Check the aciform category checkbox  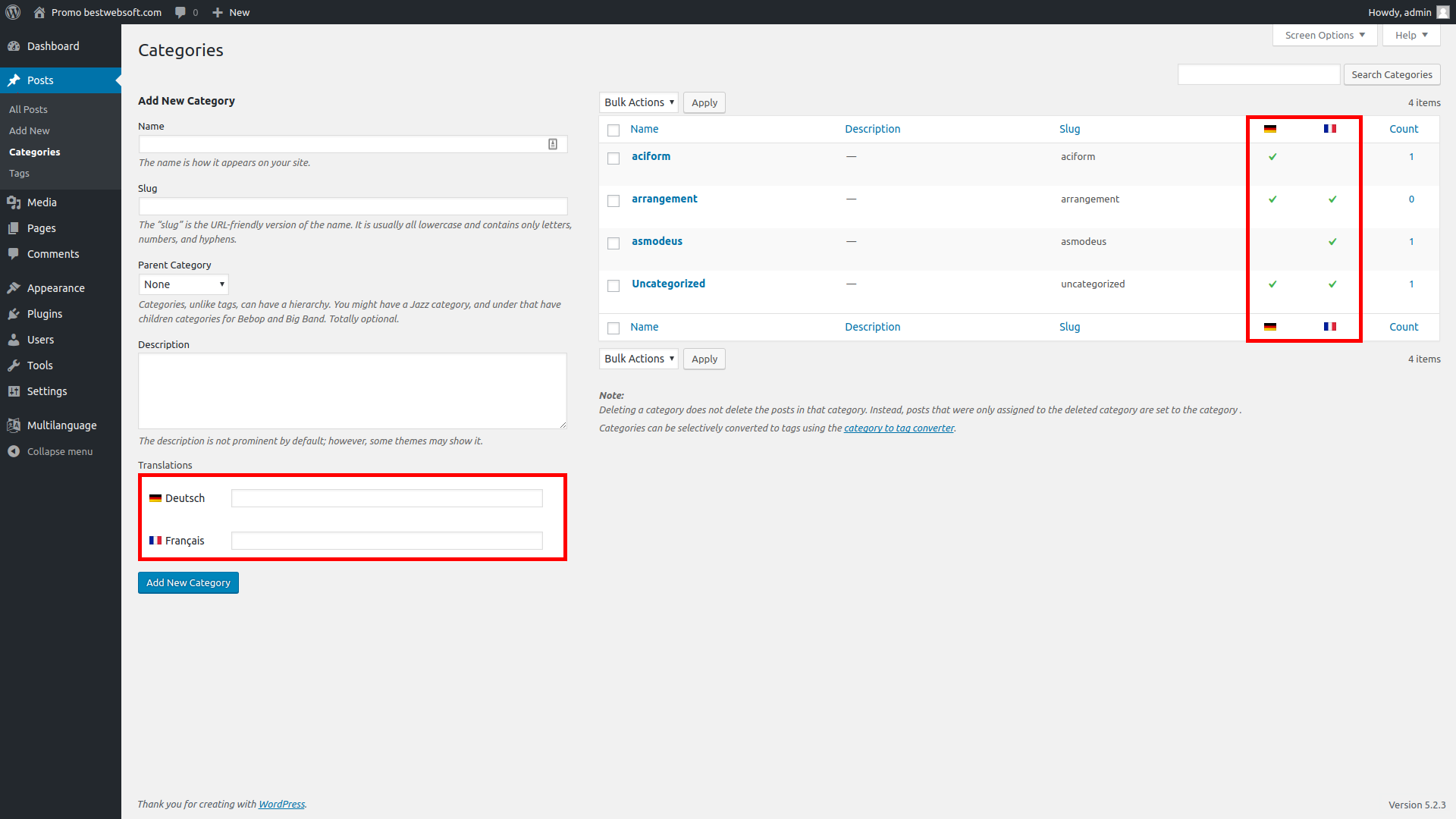[613, 158]
